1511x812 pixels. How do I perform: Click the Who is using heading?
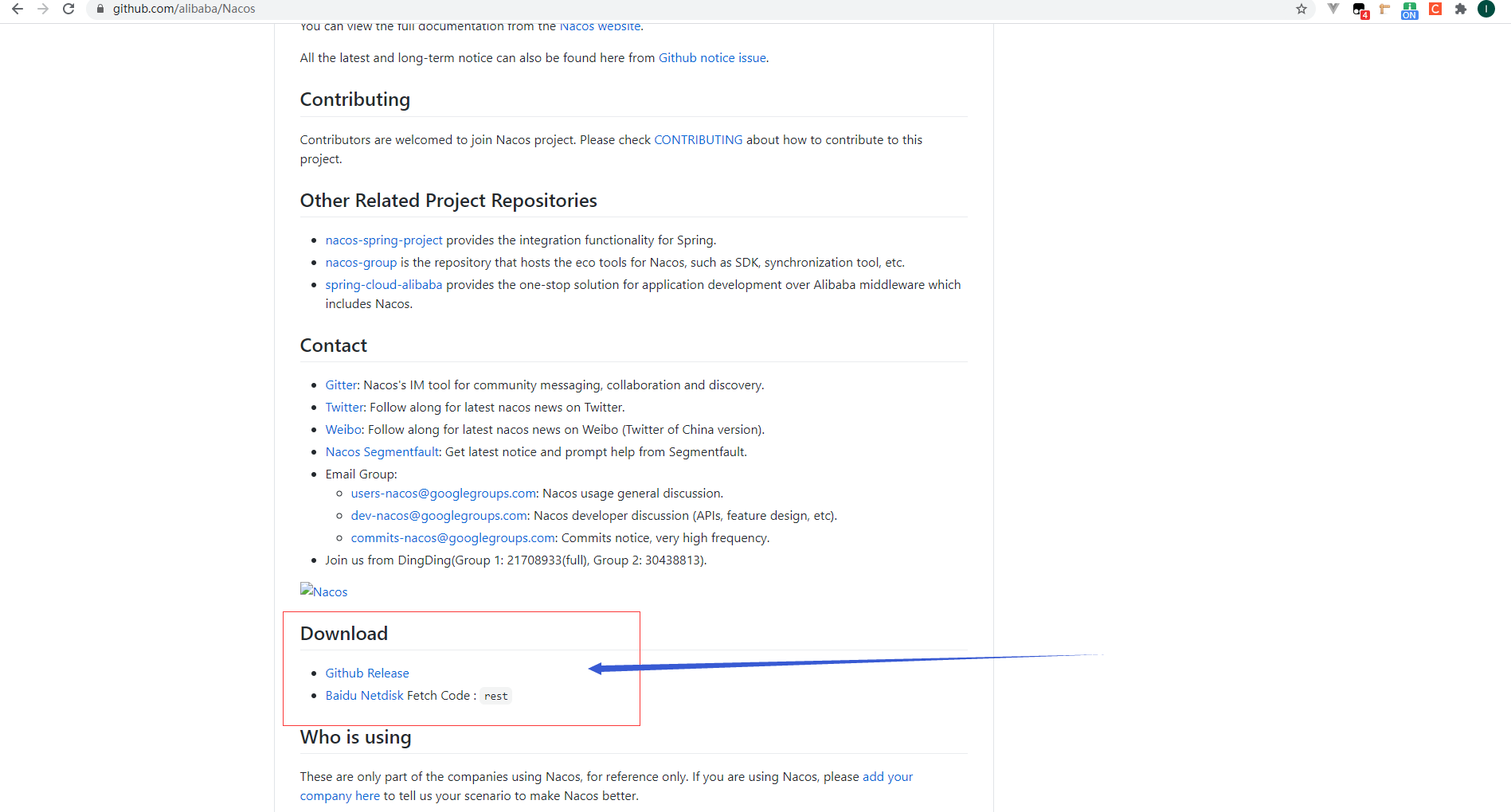tap(356, 737)
